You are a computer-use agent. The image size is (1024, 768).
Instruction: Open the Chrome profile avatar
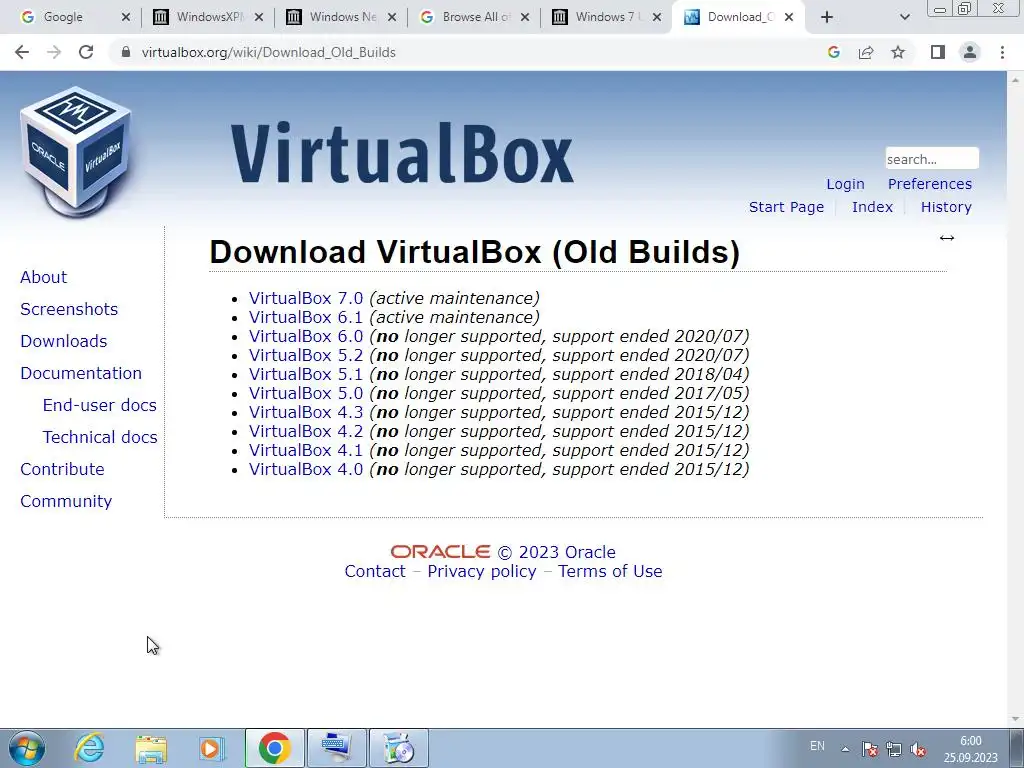[x=970, y=52]
